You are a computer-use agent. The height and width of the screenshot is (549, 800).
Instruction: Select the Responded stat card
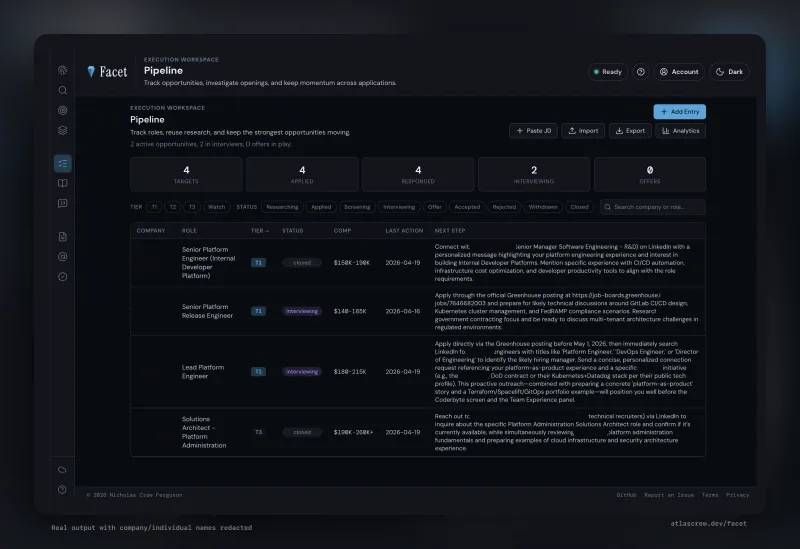pos(418,174)
